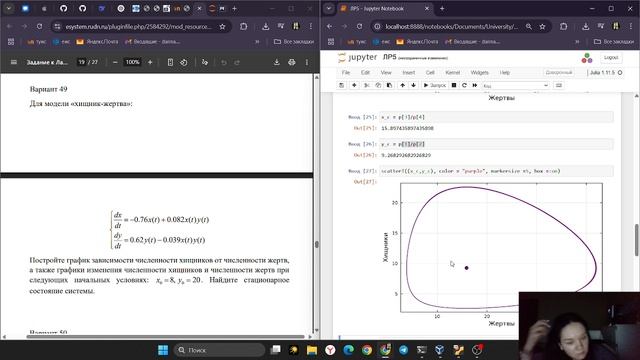The width and height of the screenshot is (640, 360).
Task: Click the Jupyter page vertical scrollbar
Action: pyautogui.click(x=637, y=240)
